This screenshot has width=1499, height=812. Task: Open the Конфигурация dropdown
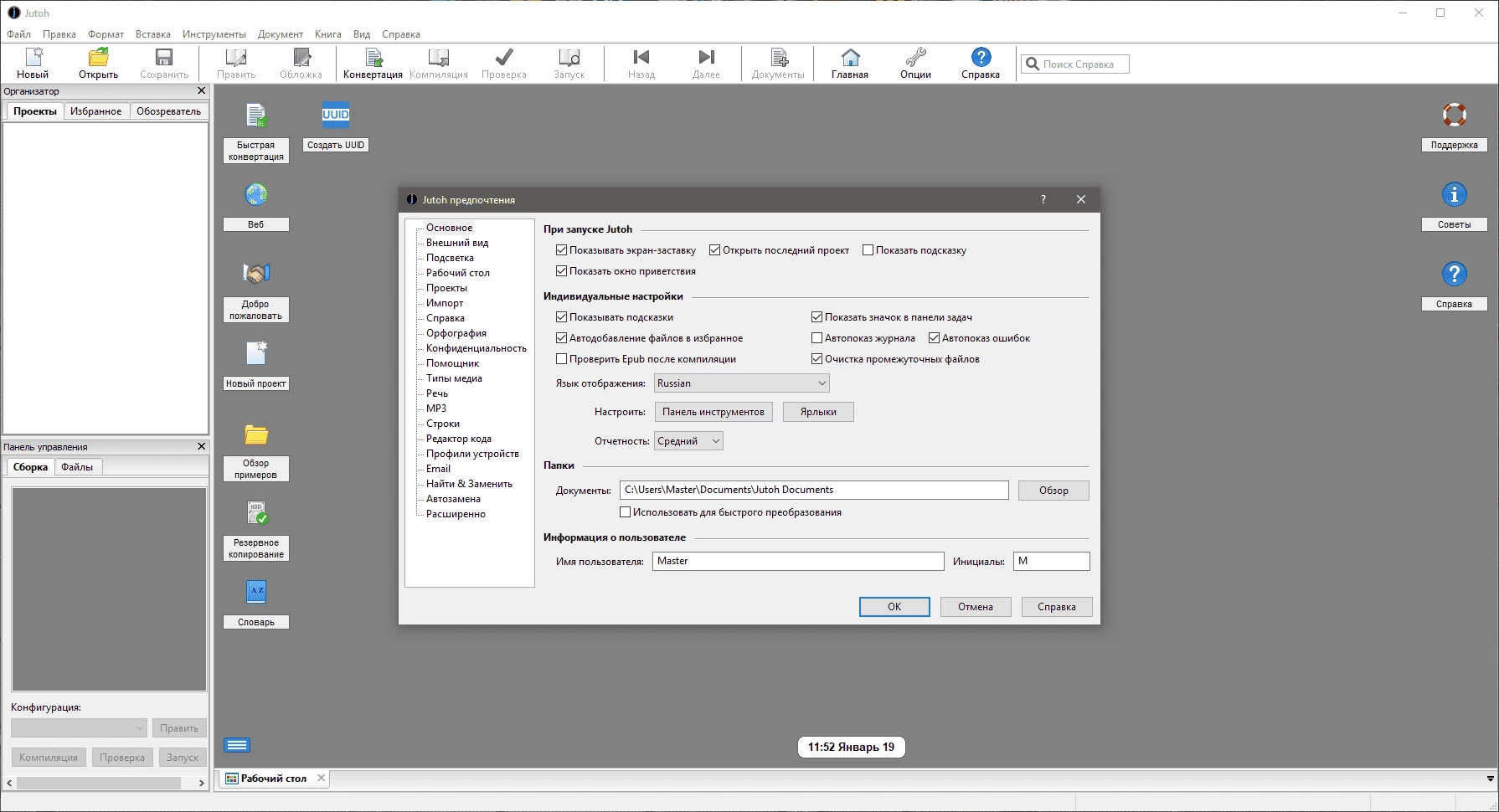coord(79,728)
